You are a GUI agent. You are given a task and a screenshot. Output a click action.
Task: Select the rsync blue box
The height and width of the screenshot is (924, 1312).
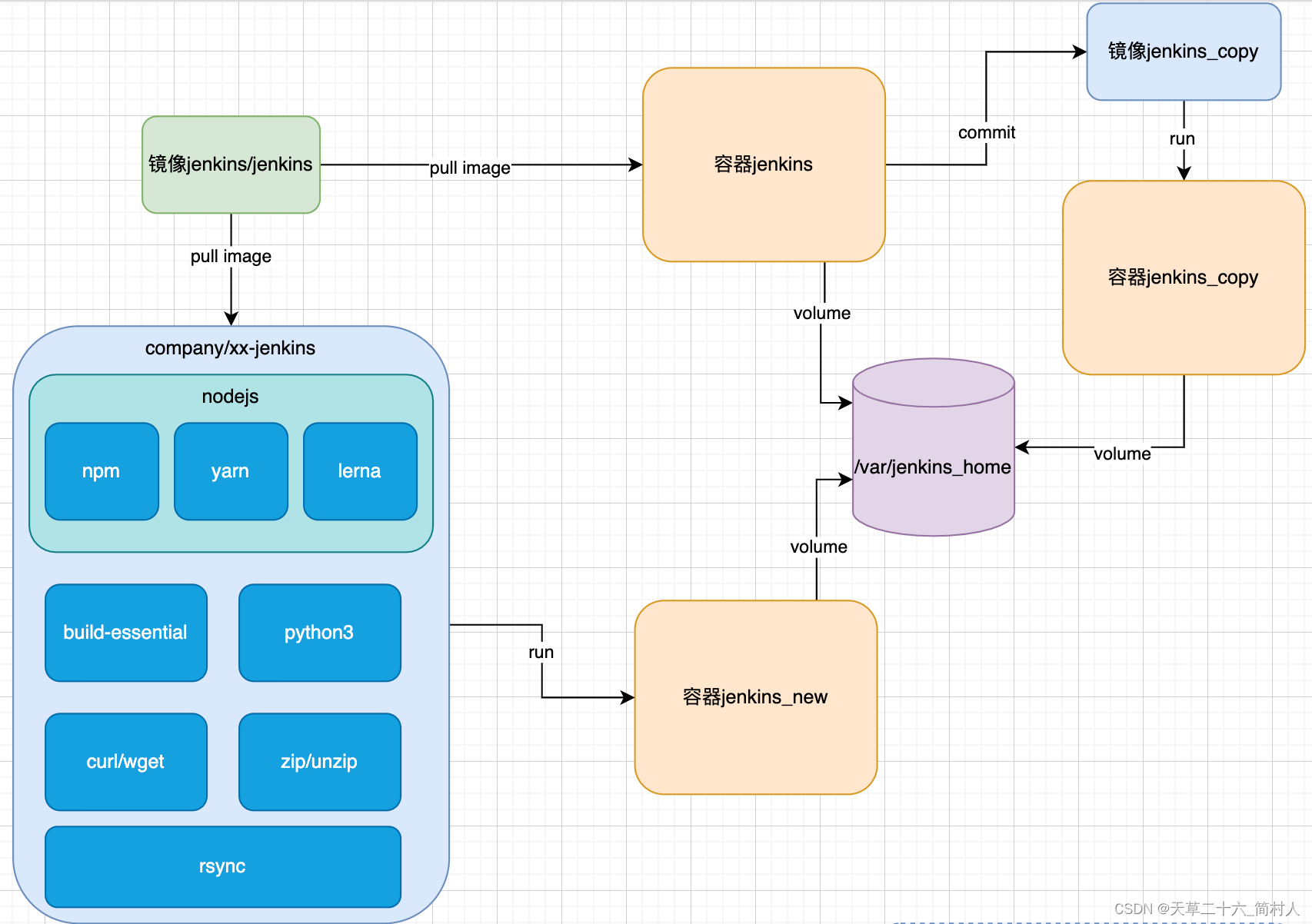pyautogui.click(x=223, y=867)
